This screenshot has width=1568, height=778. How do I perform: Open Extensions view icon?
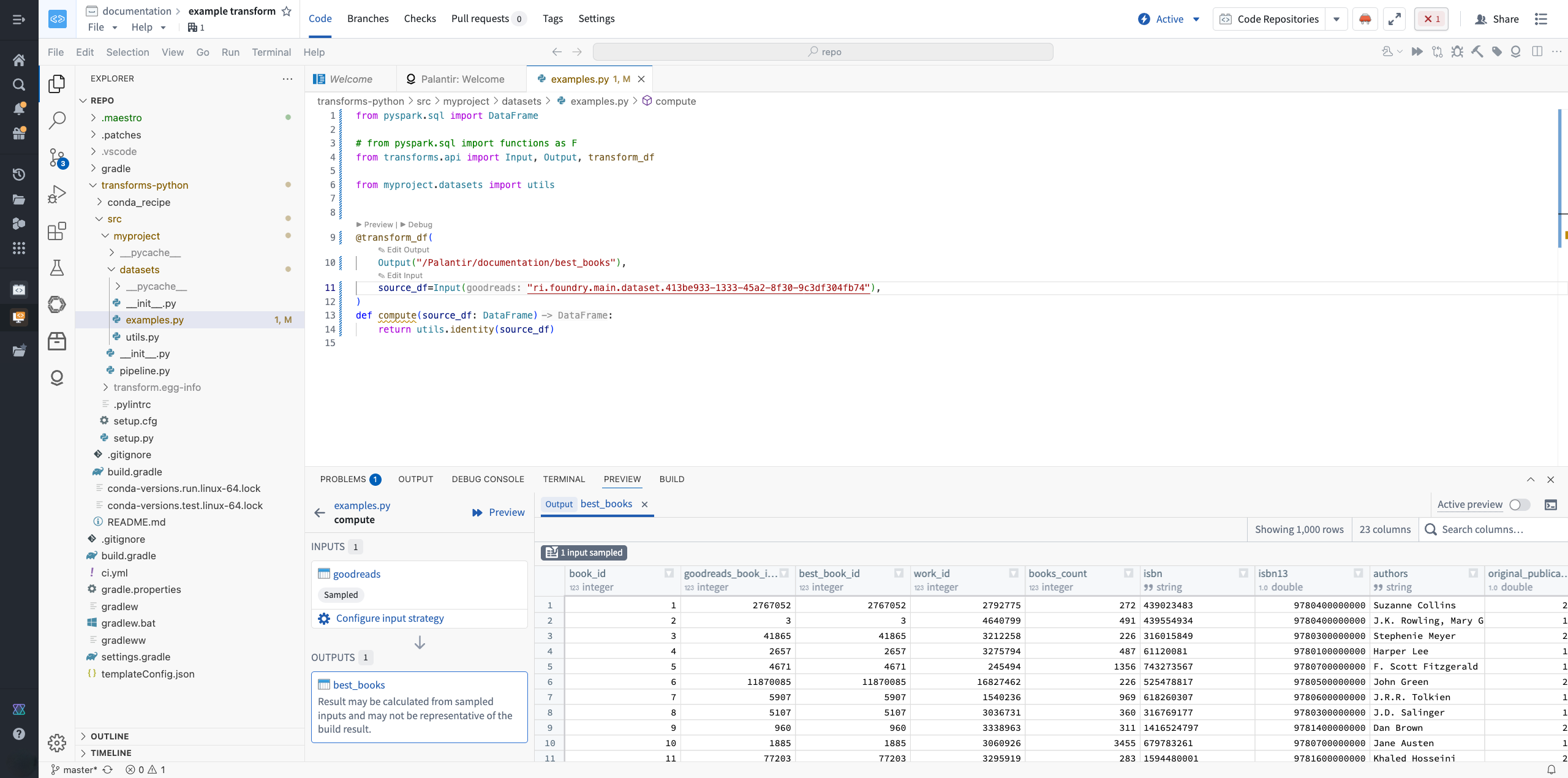tap(57, 231)
